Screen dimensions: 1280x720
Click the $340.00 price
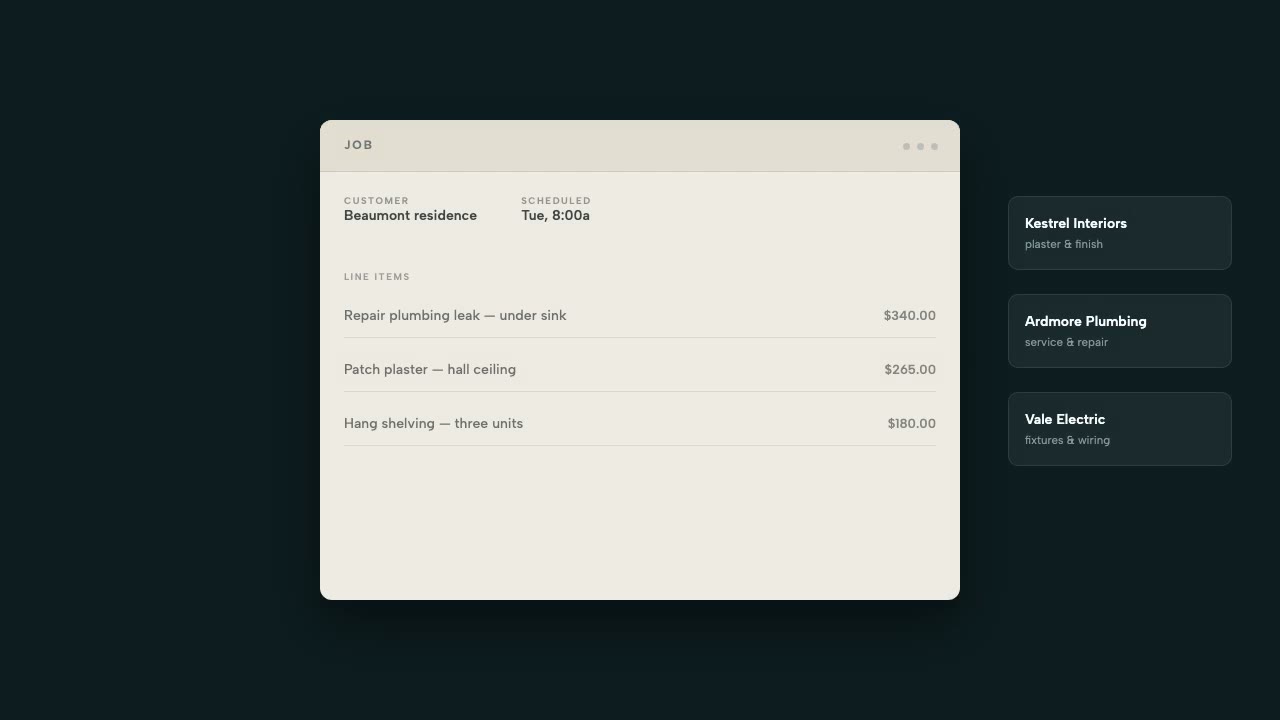(x=910, y=315)
